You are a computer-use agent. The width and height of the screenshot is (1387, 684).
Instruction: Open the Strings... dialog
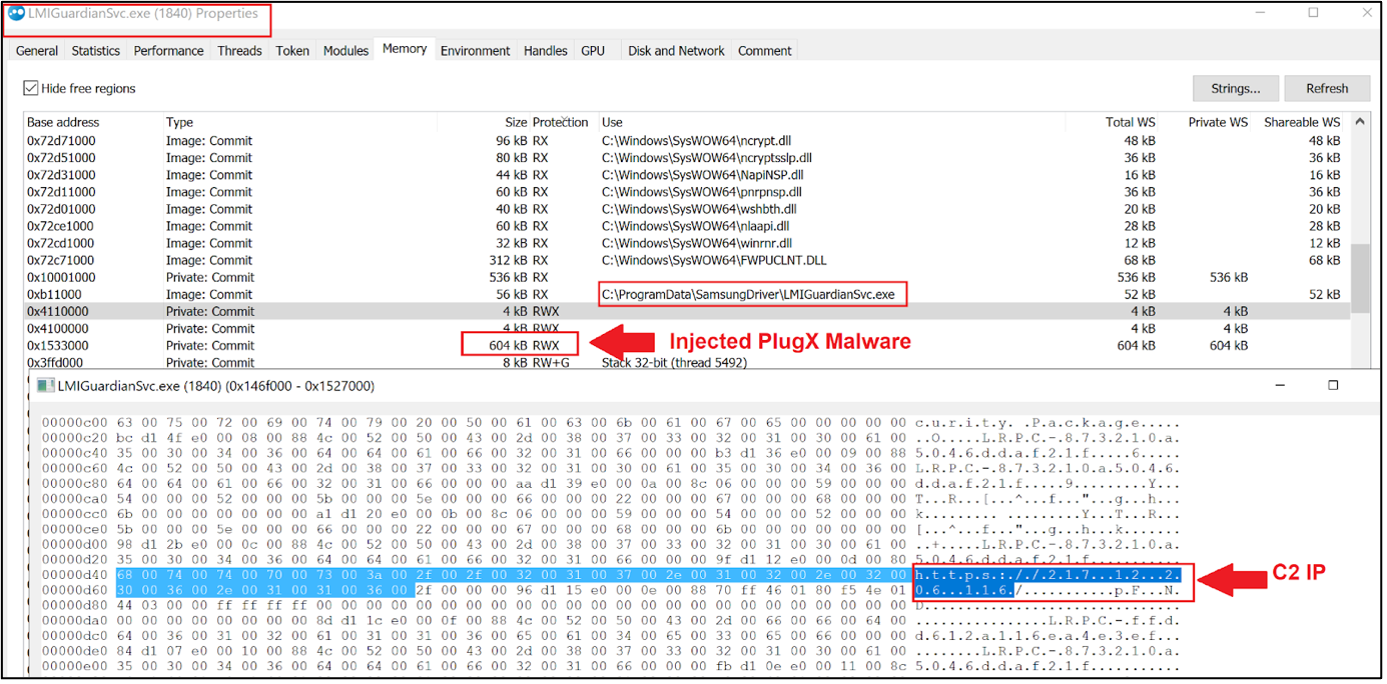pyautogui.click(x=1235, y=88)
